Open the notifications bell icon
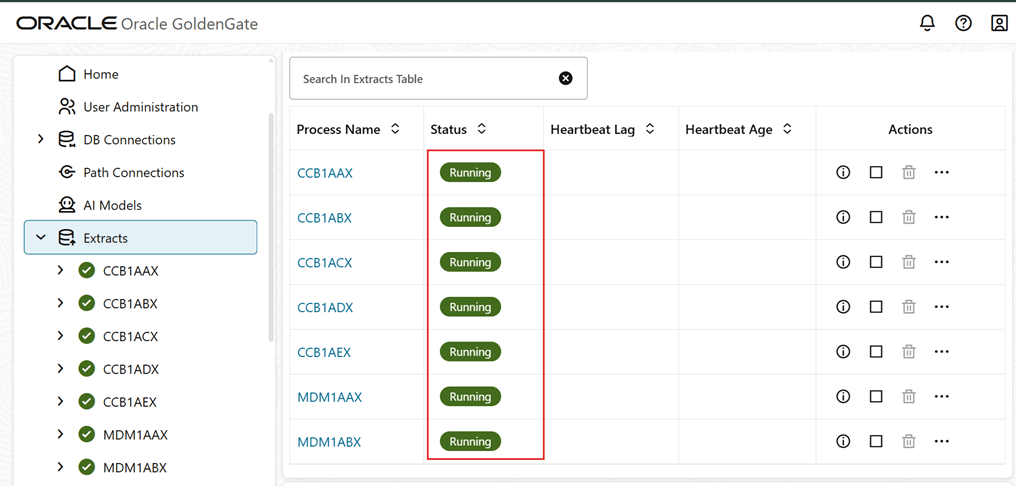 tap(928, 23)
